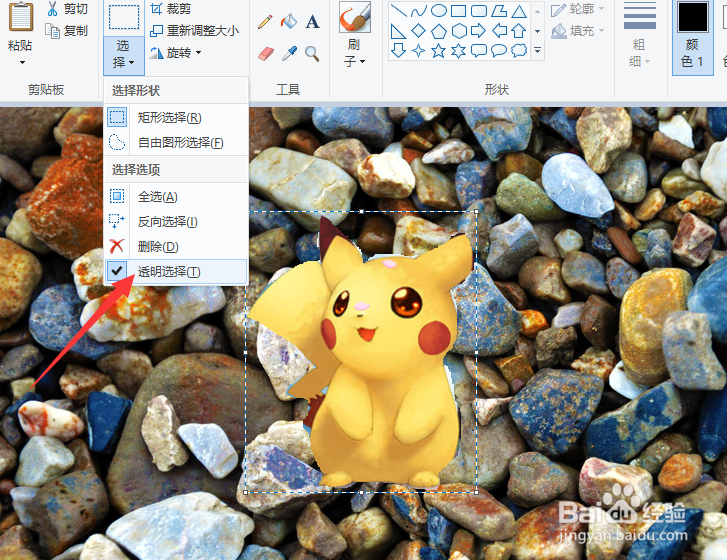The width and height of the screenshot is (727, 560).
Task: Select the Diamond shape
Action: click(419, 31)
